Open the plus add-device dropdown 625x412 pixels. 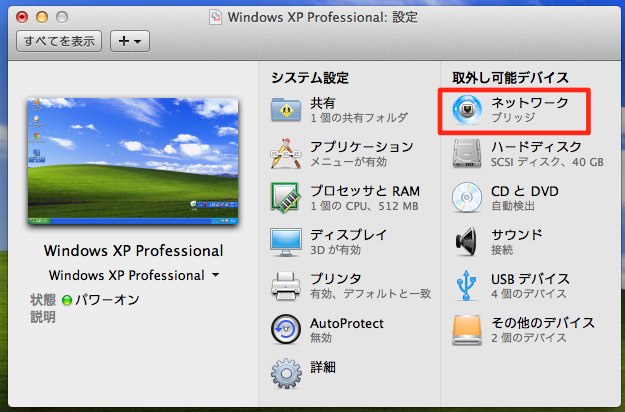click(x=130, y=41)
